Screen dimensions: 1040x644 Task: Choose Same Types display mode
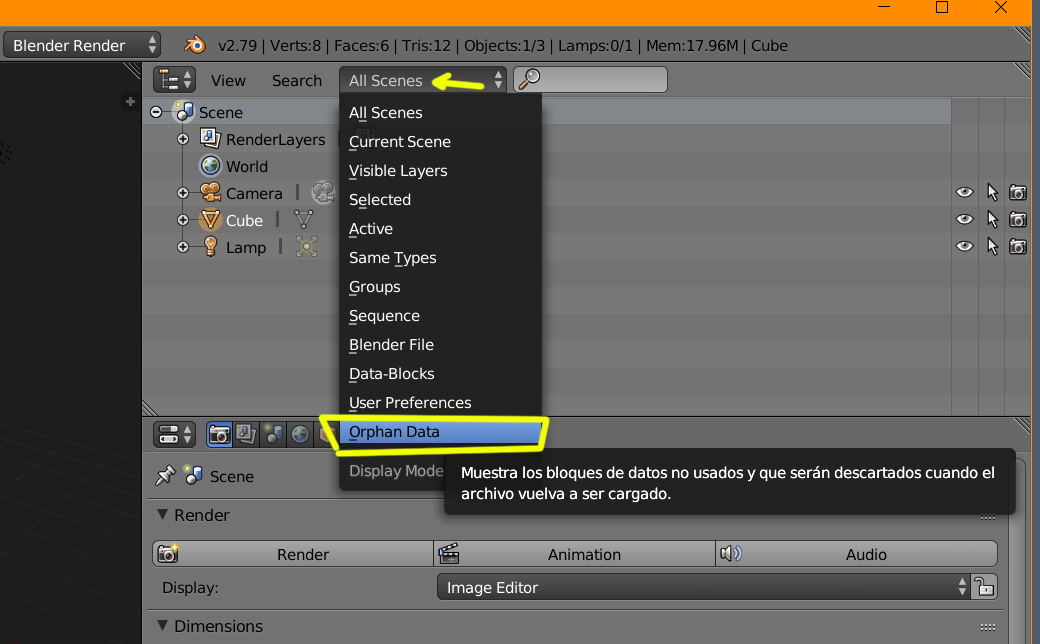point(440,257)
